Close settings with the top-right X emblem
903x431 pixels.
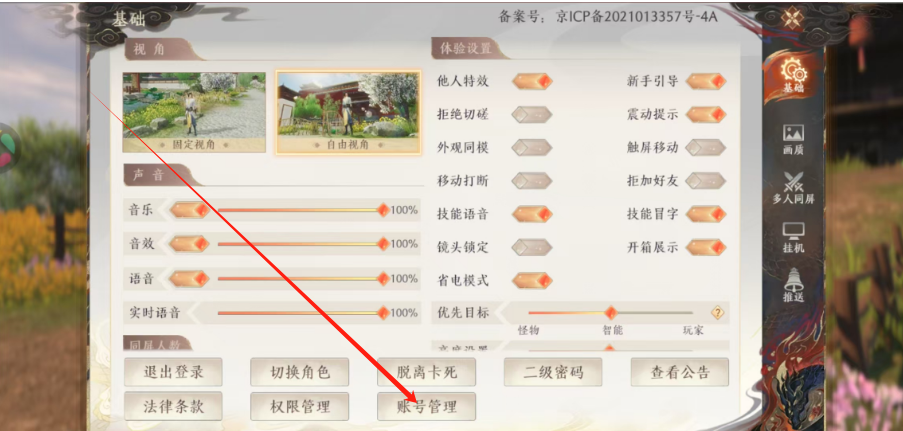pyautogui.click(x=792, y=18)
